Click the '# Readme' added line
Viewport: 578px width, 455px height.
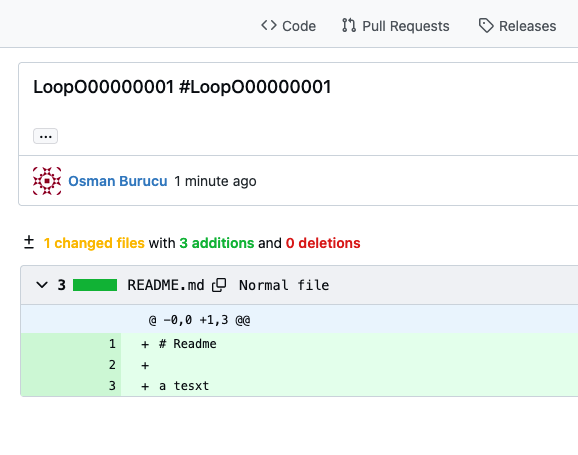point(188,344)
